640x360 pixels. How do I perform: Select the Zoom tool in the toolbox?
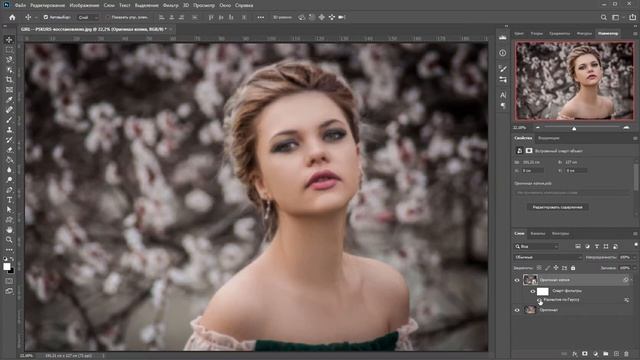click(x=9, y=240)
